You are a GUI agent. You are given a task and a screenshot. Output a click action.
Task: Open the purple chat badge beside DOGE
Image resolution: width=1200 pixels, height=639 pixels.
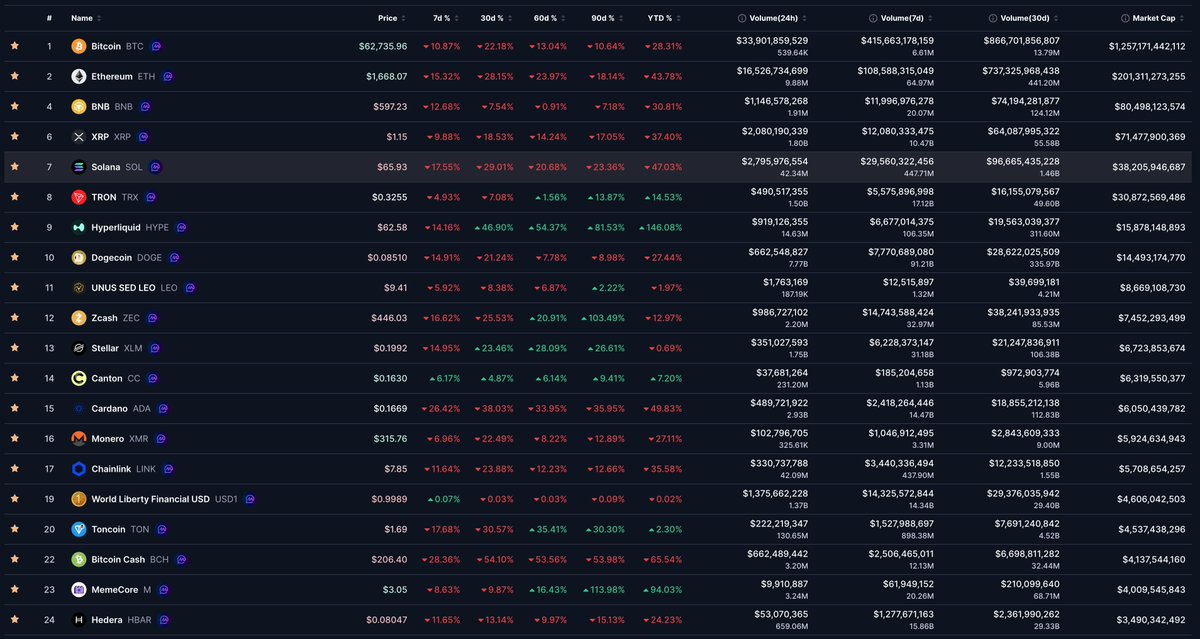pos(174,257)
